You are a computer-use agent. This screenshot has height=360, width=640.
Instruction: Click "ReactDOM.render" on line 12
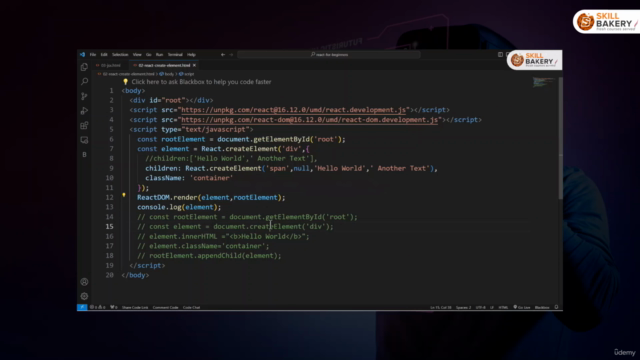coord(167,198)
